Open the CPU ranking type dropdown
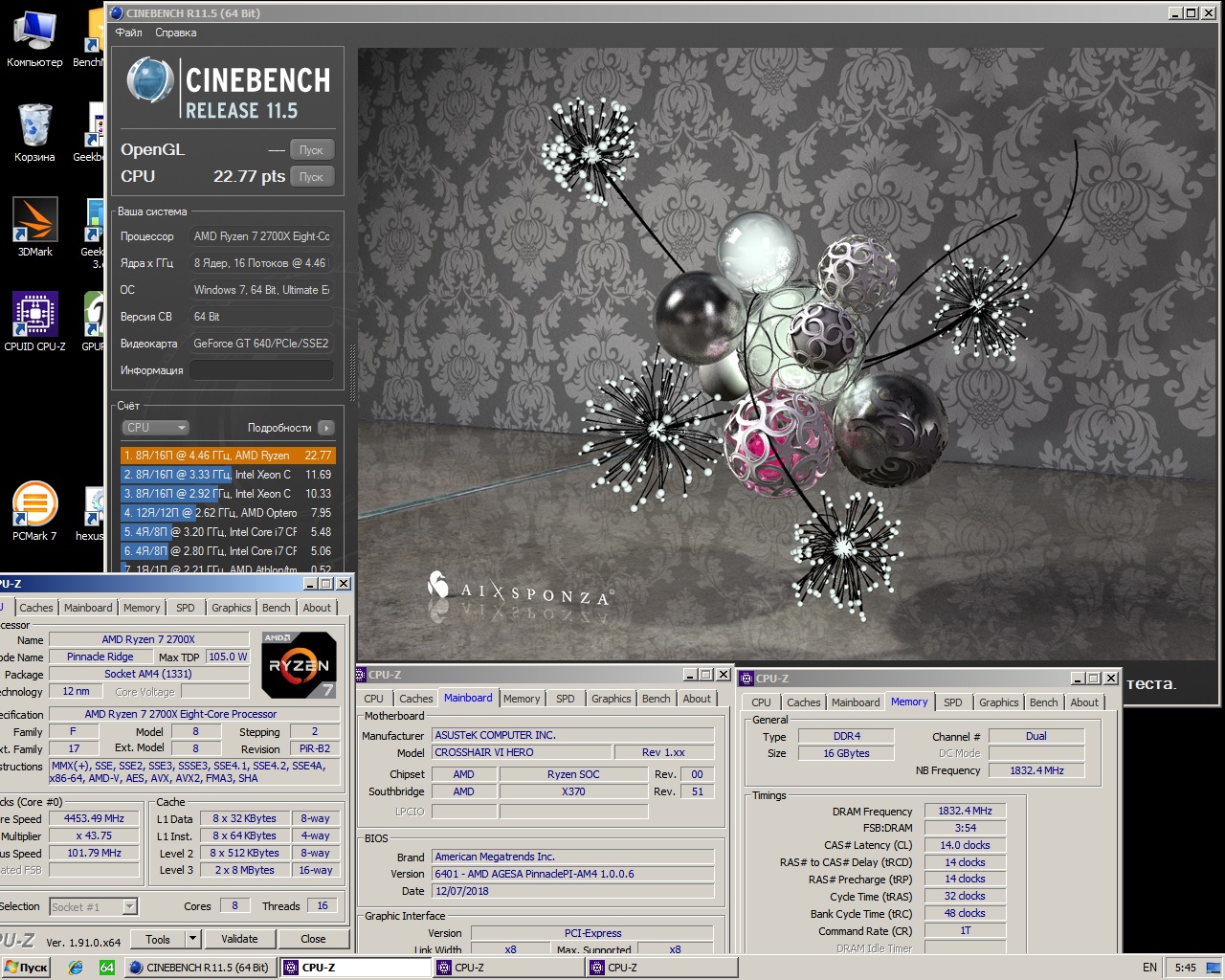Screen dimensions: 1225x980 pos(155,428)
